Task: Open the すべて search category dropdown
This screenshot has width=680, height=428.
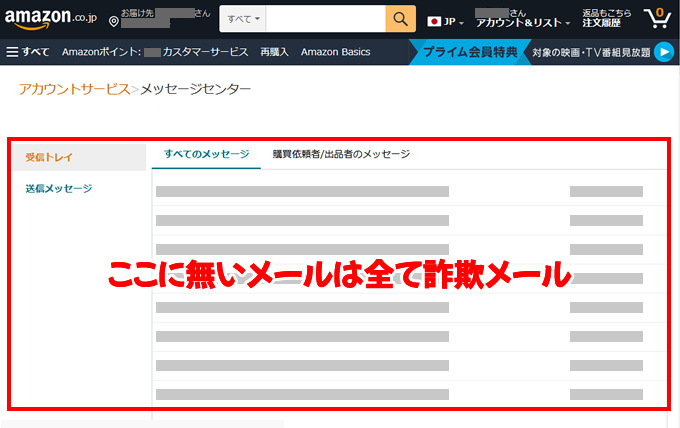Action: tap(243, 19)
